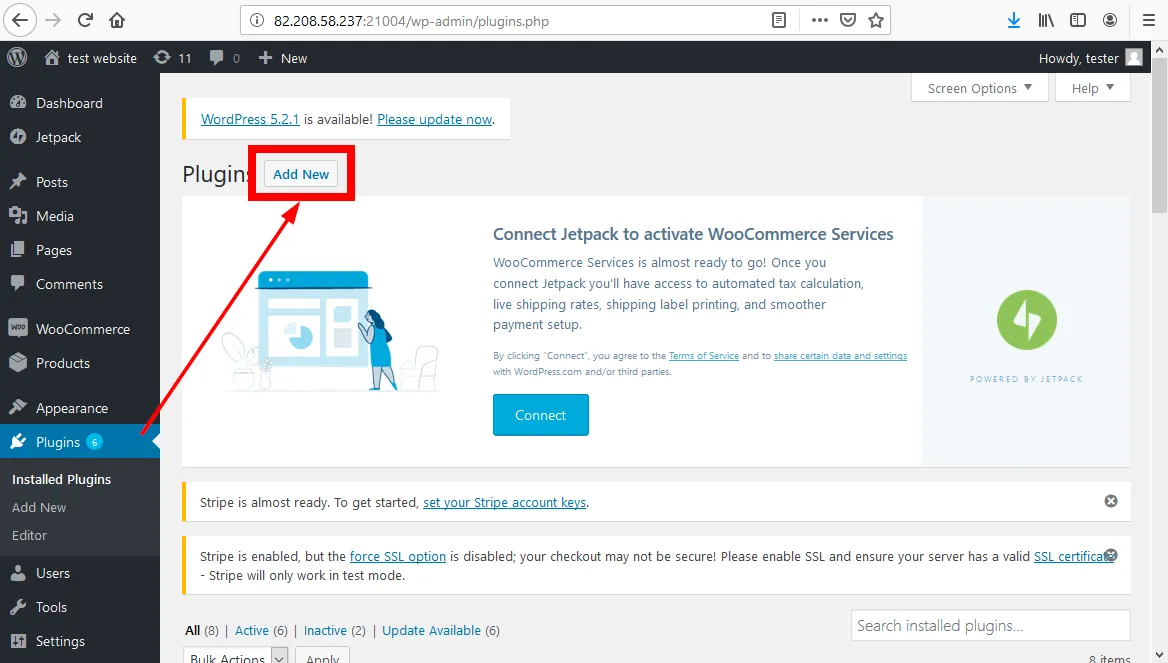Go to WooCommerce in the sidebar
1168x663 pixels.
(x=83, y=329)
